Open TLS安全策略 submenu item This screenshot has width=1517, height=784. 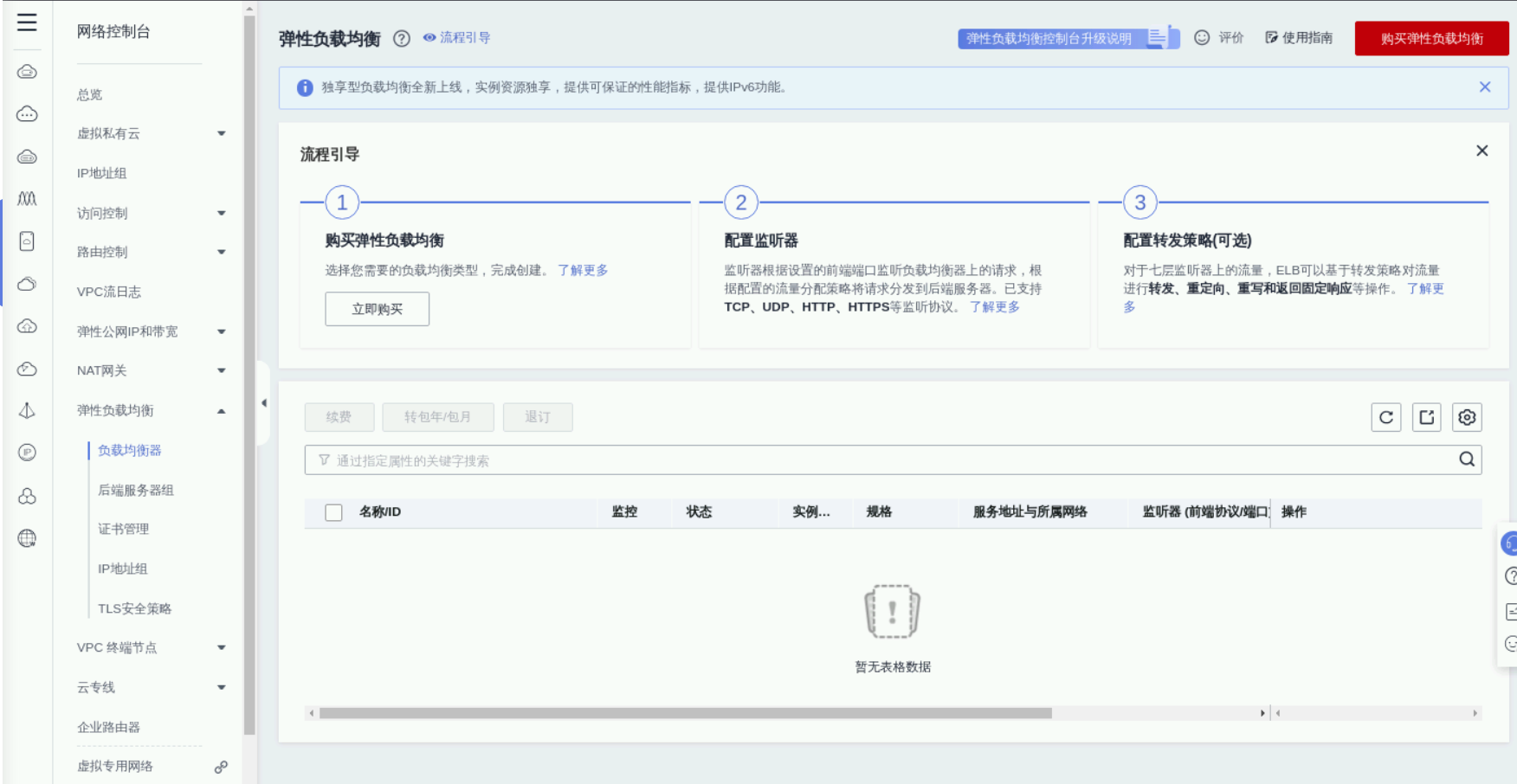(x=134, y=608)
